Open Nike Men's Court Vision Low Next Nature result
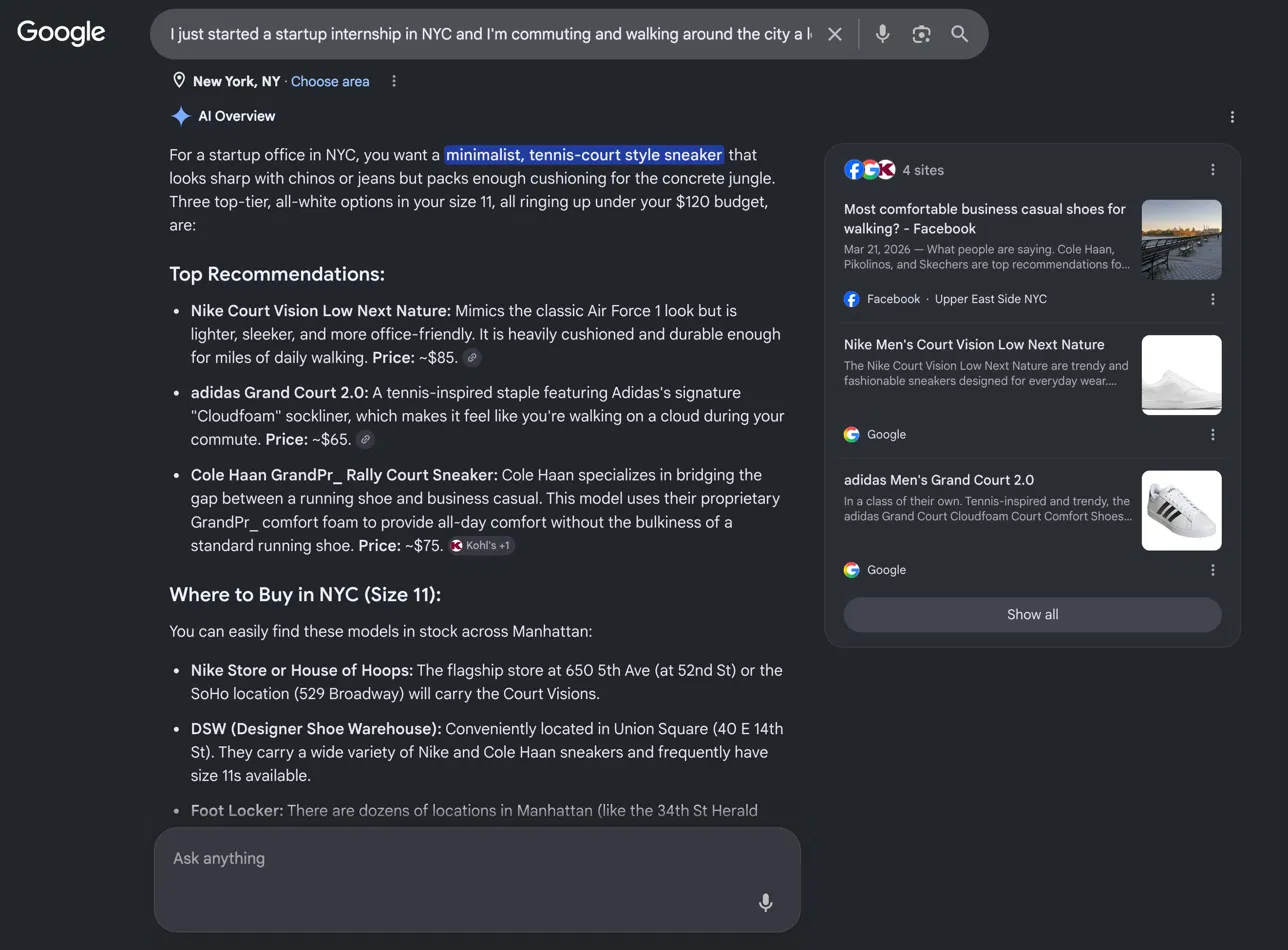The height and width of the screenshot is (950, 1288). [974, 344]
